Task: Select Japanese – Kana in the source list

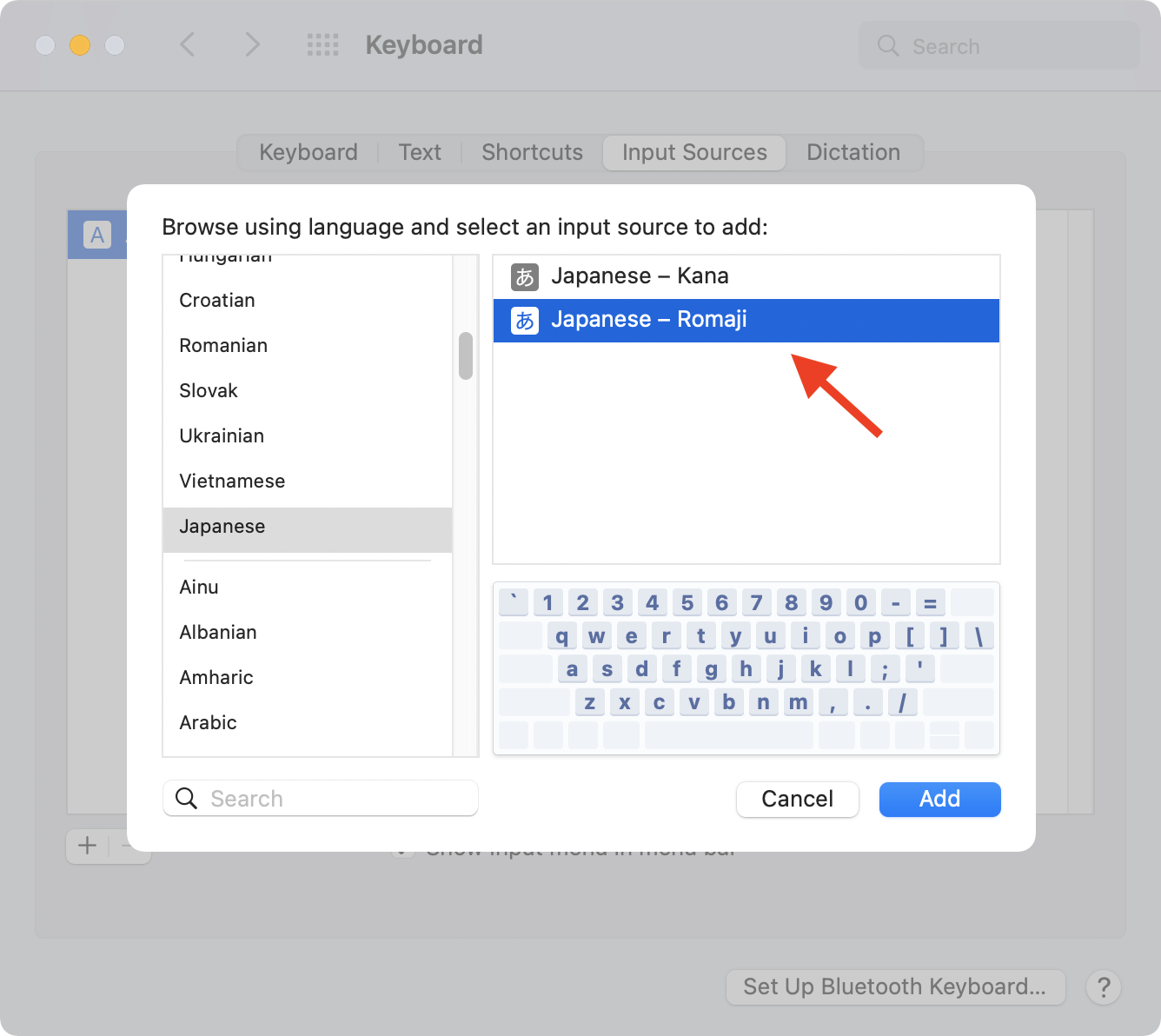Action: (x=640, y=276)
